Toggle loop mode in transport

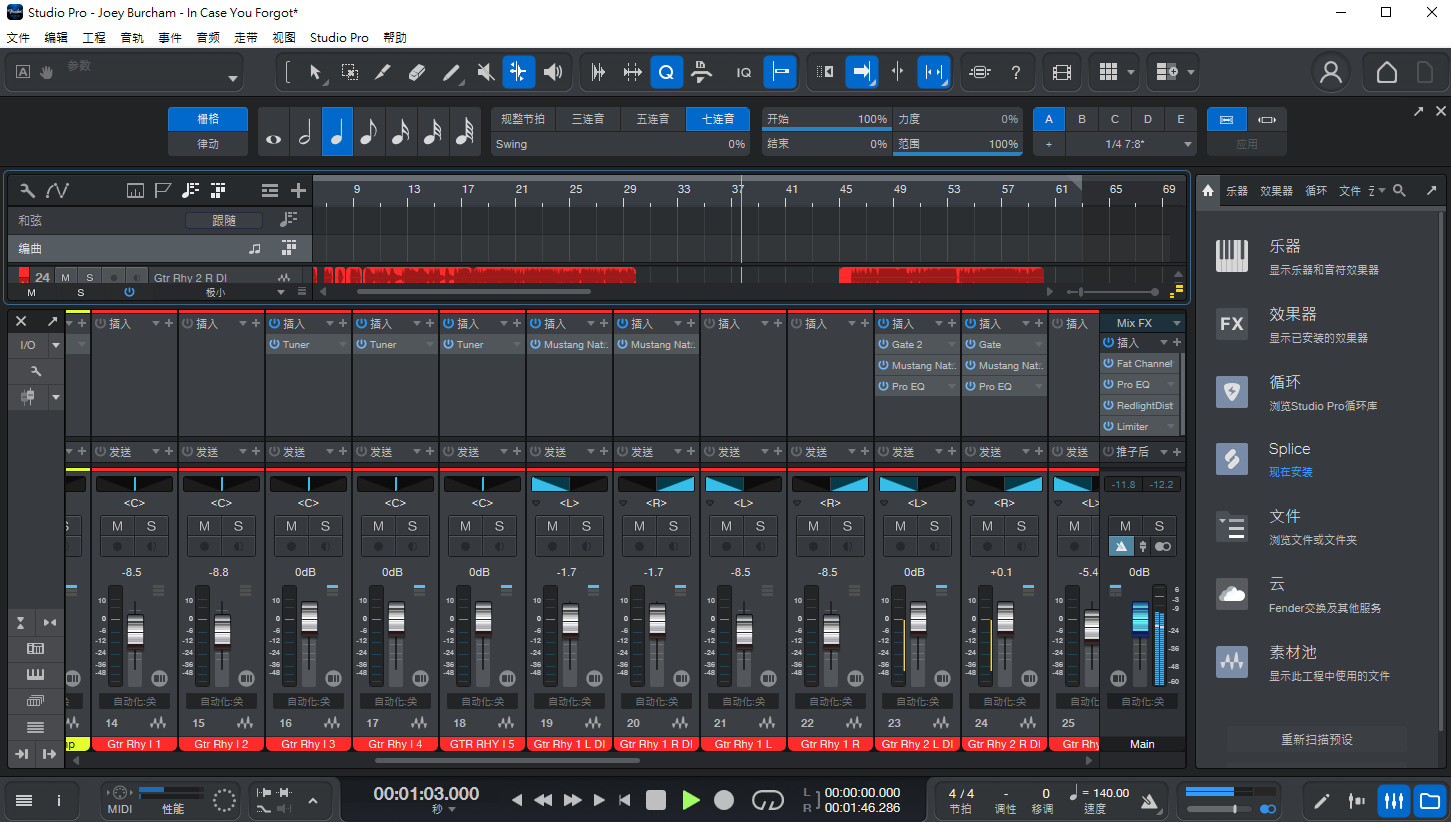(x=768, y=799)
